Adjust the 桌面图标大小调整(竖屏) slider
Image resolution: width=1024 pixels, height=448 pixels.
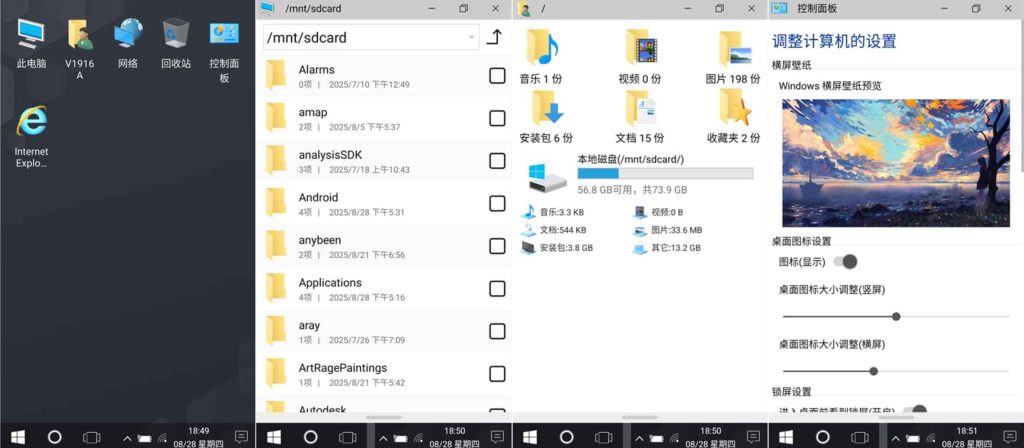click(895, 316)
